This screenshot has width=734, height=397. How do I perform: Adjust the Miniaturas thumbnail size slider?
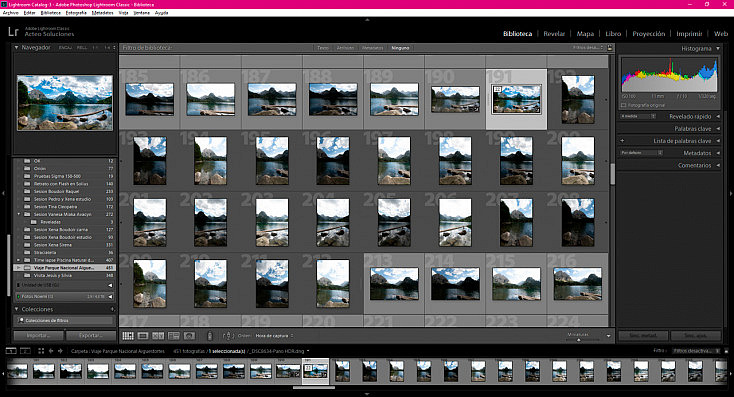(x=579, y=339)
